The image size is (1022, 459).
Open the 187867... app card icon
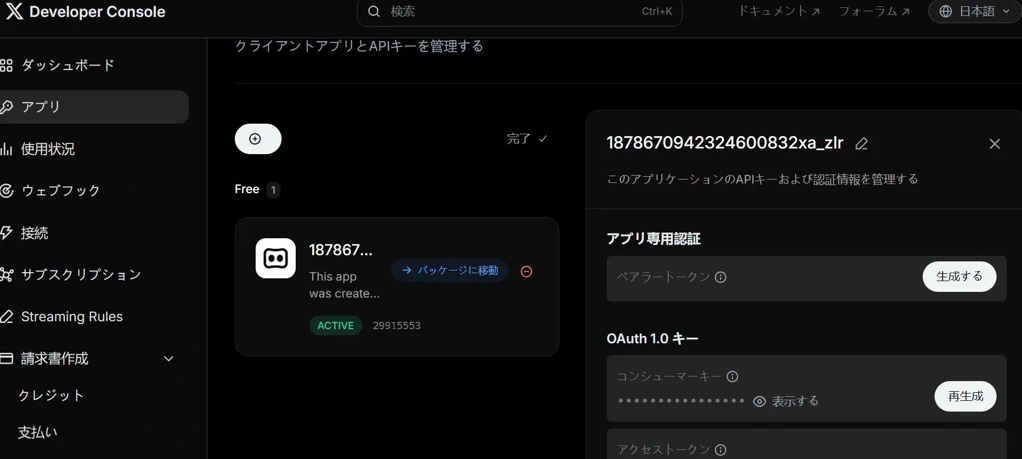point(276,258)
